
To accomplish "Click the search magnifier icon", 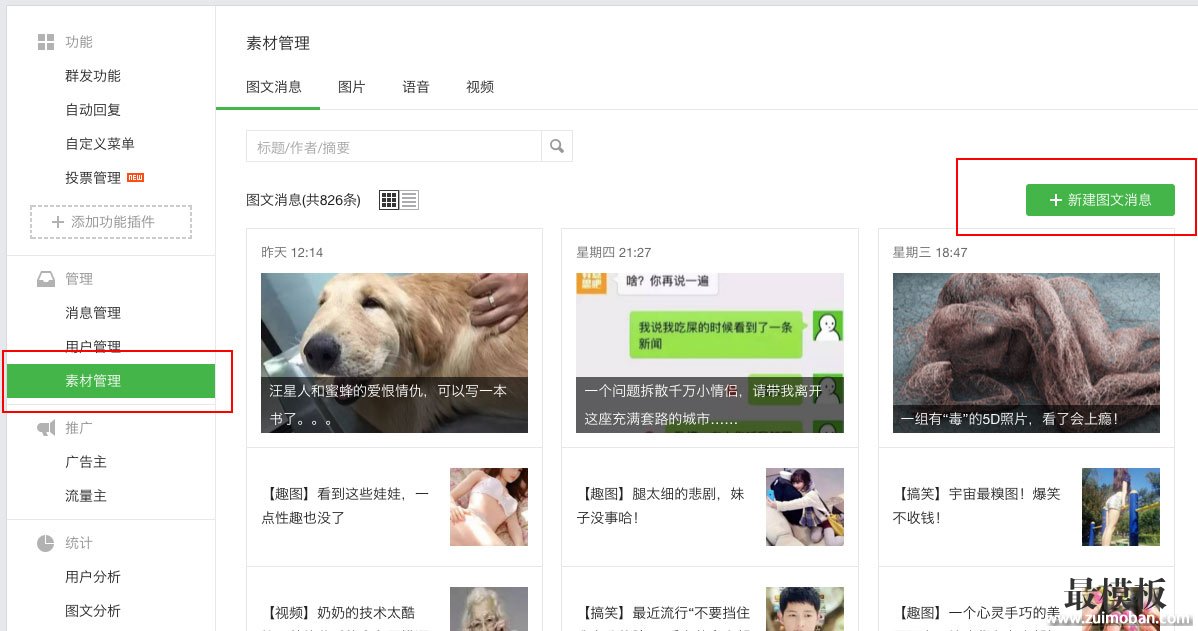I will pyautogui.click(x=557, y=145).
